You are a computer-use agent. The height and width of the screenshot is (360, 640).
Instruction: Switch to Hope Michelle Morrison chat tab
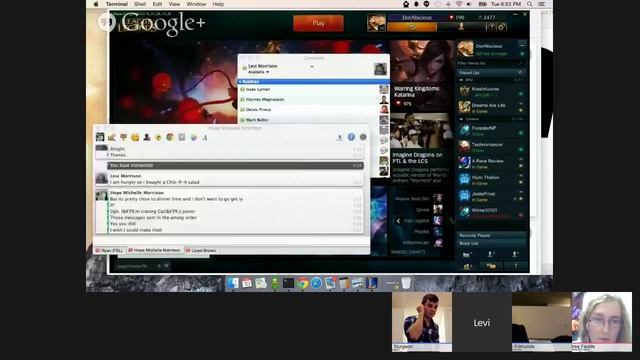[154, 250]
